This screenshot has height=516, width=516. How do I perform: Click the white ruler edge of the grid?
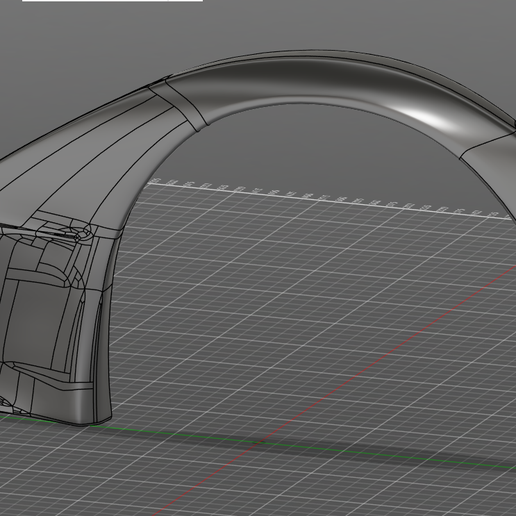(328, 200)
